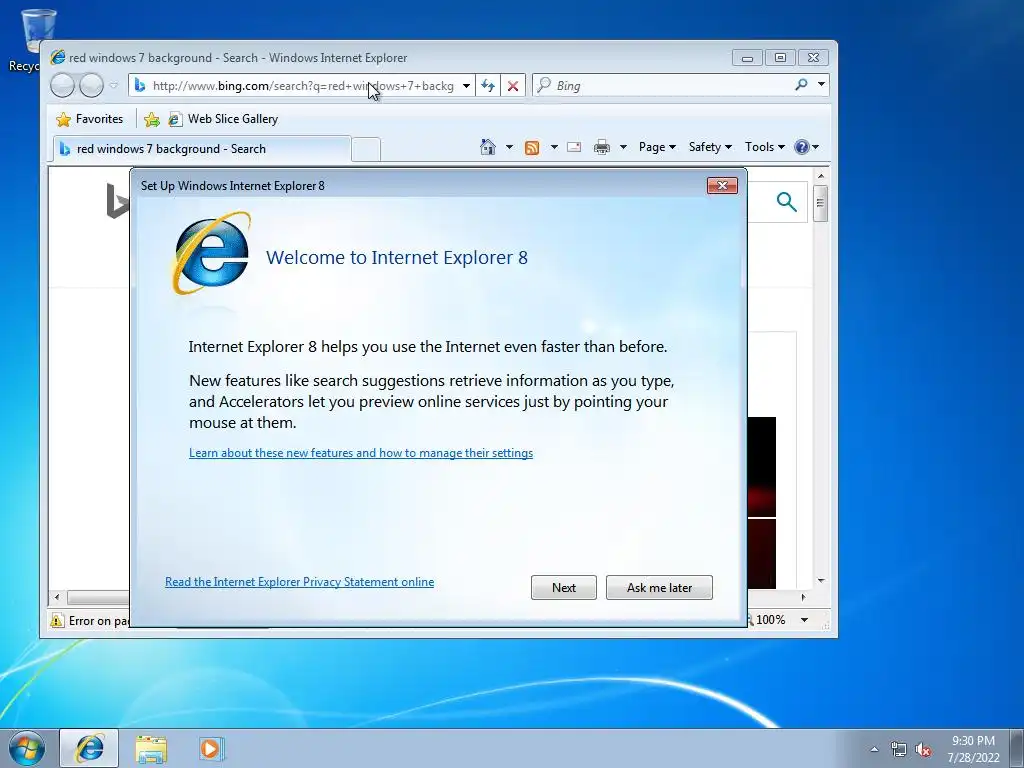Open the Windows Start menu
Viewport: 1024px width, 768px height.
click(x=27, y=748)
